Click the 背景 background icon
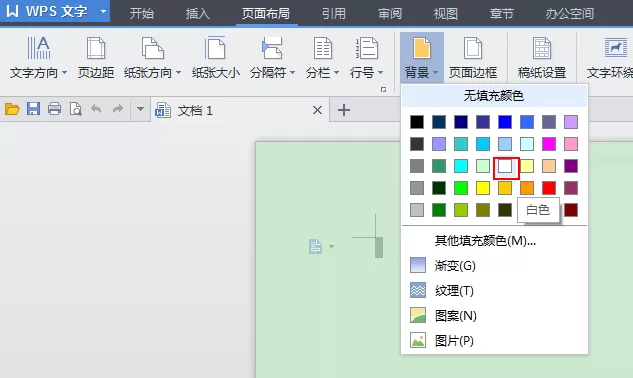633x378 pixels. click(x=421, y=48)
